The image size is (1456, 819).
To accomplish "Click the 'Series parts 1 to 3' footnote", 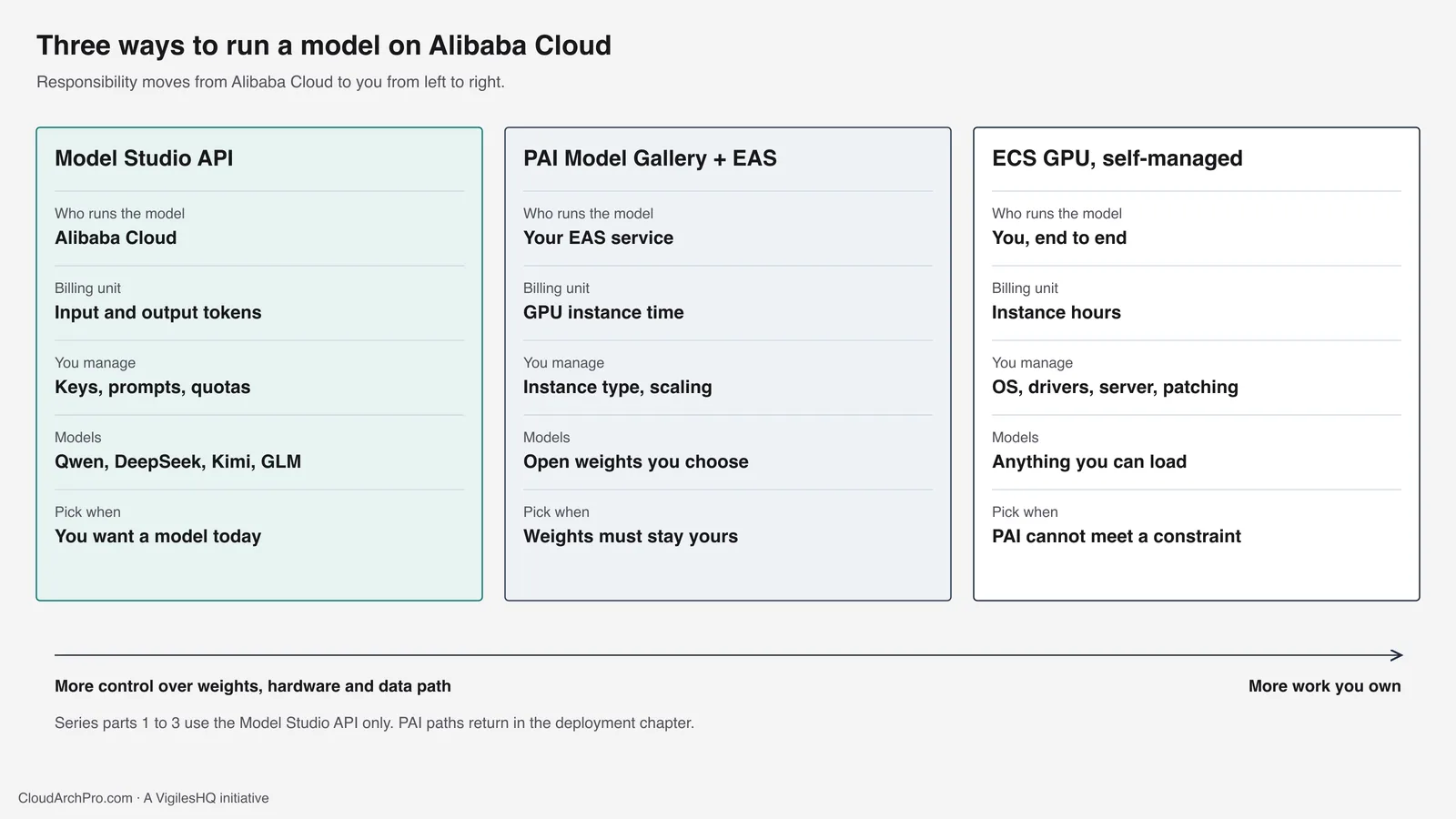I will [374, 723].
